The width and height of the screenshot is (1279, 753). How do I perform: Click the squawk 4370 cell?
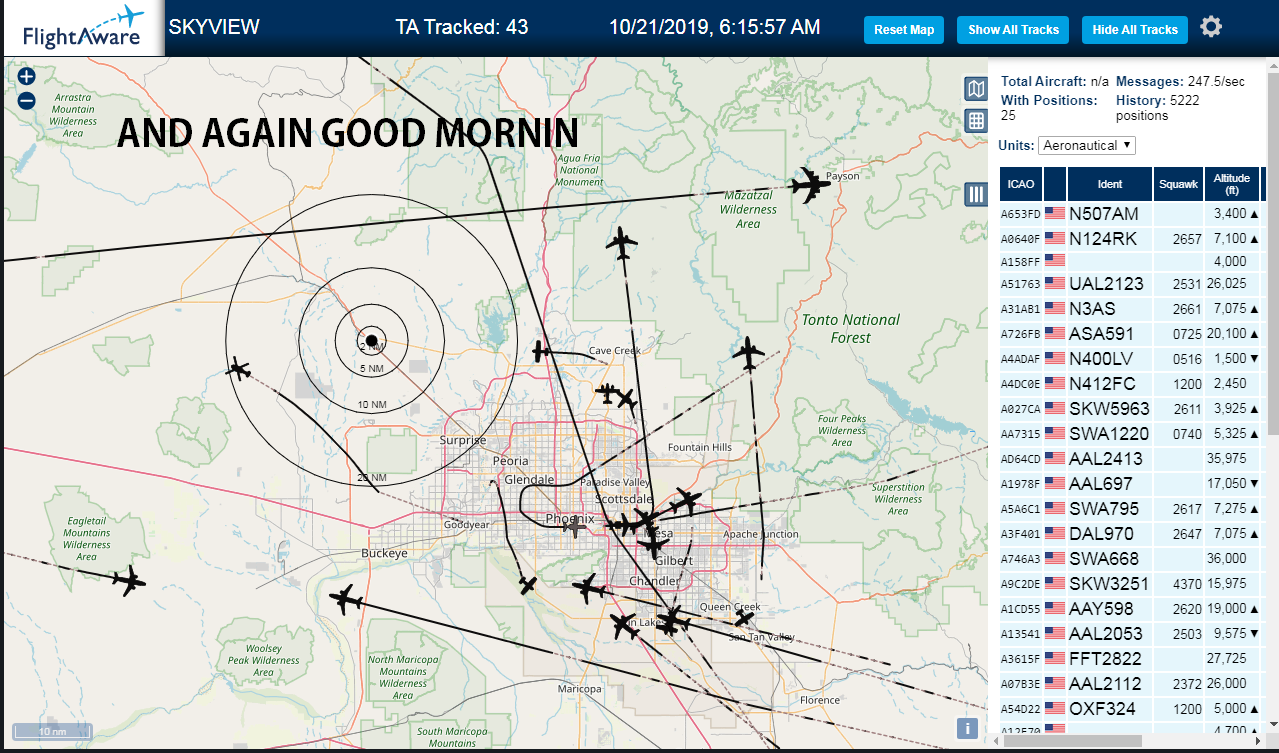click(x=1178, y=583)
